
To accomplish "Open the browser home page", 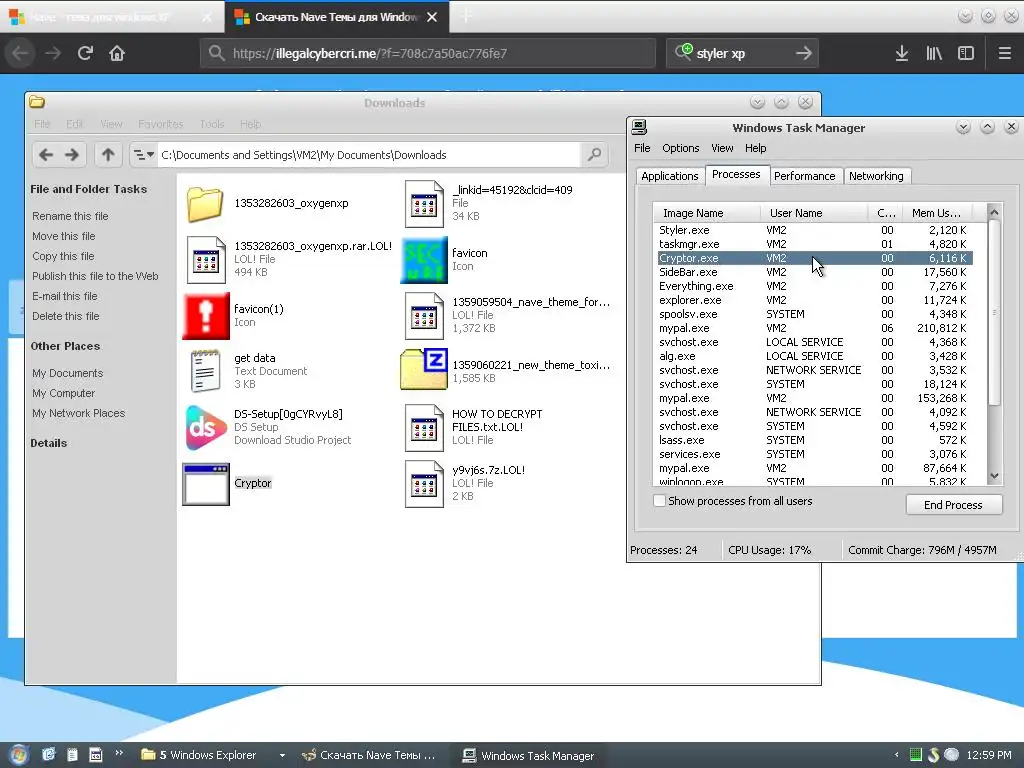I will 117,53.
